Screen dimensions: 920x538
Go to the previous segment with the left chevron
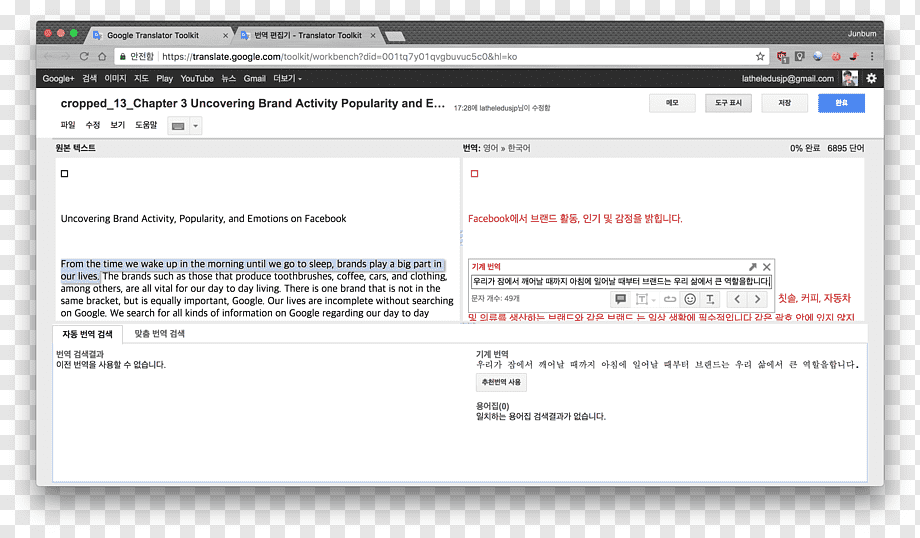pyautogui.click(x=737, y=299)
